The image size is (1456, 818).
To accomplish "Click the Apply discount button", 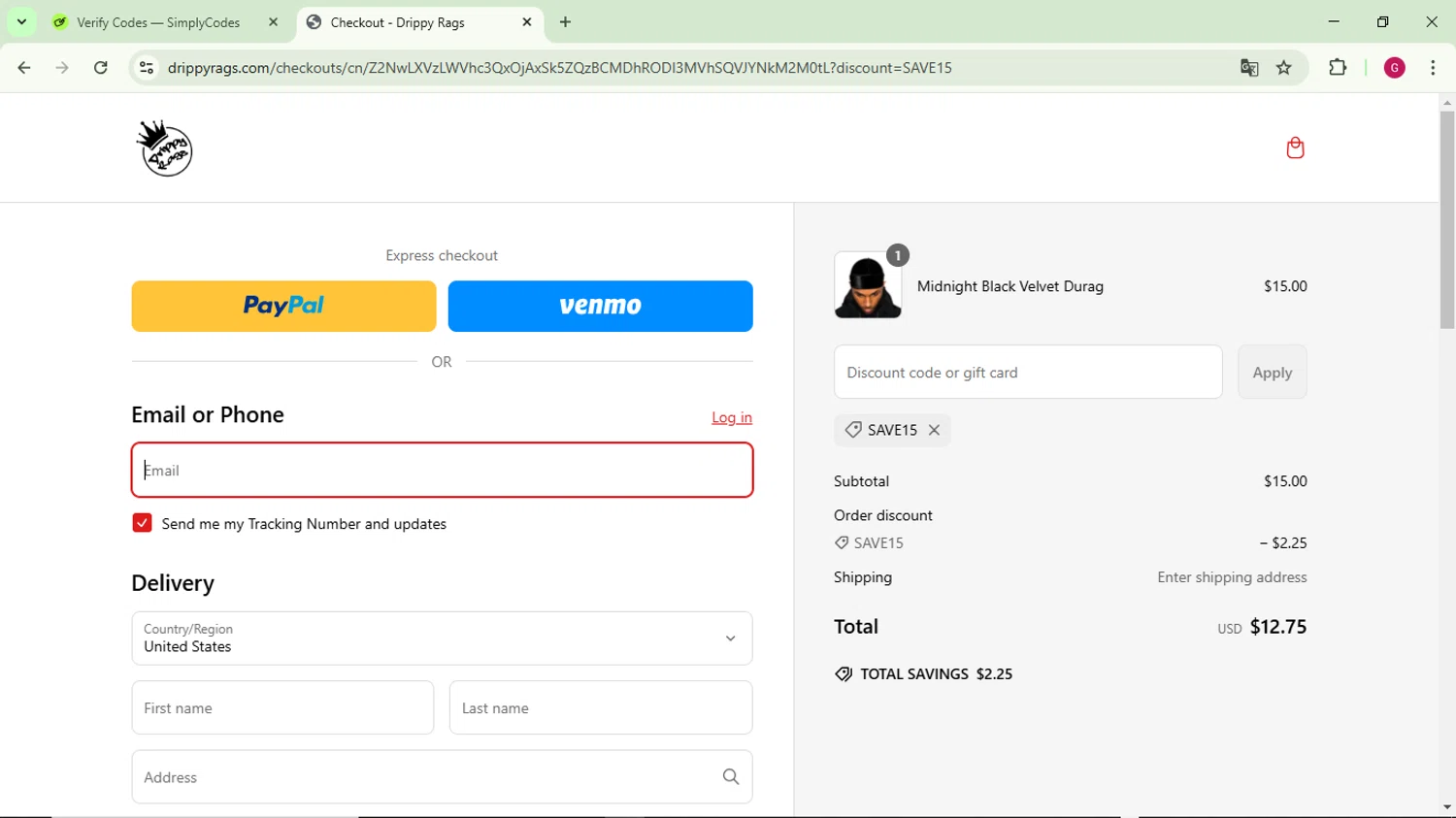I will pos(1273,372).
